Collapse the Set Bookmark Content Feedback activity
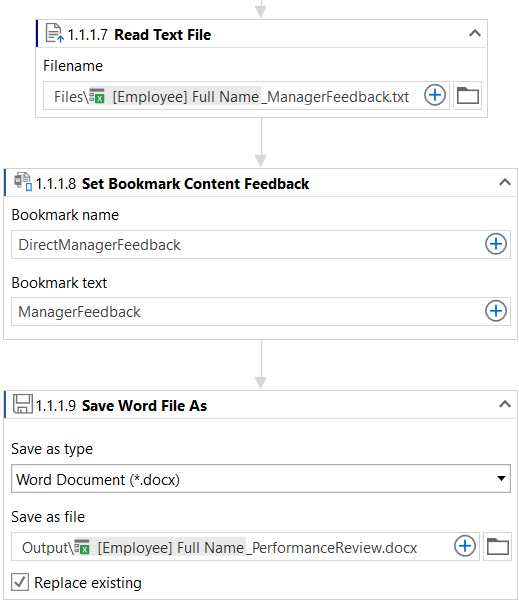Image resolution: width=519 pixels, height=601 pixels. (505, 182)
